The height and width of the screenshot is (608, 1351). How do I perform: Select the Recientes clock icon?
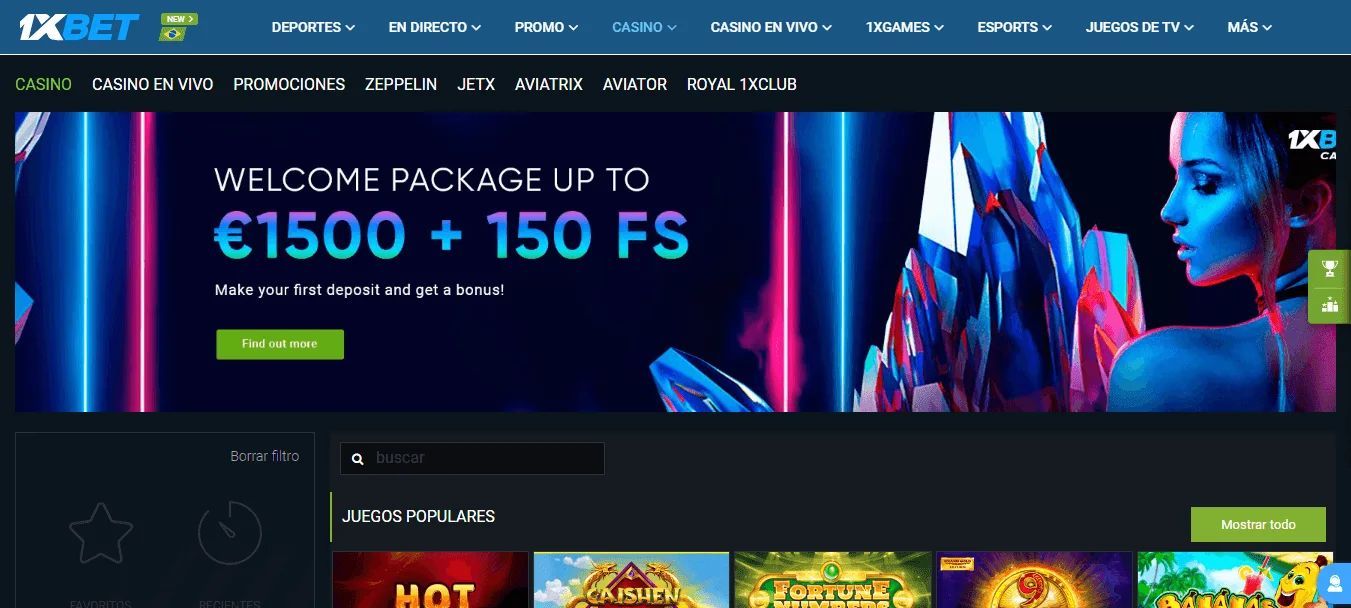click(230, 533)
